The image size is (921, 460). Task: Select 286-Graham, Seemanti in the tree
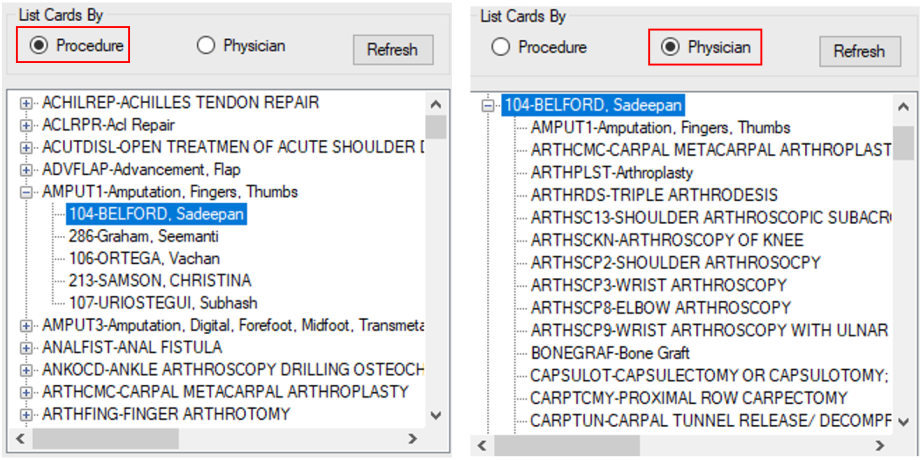click(143, 236)
